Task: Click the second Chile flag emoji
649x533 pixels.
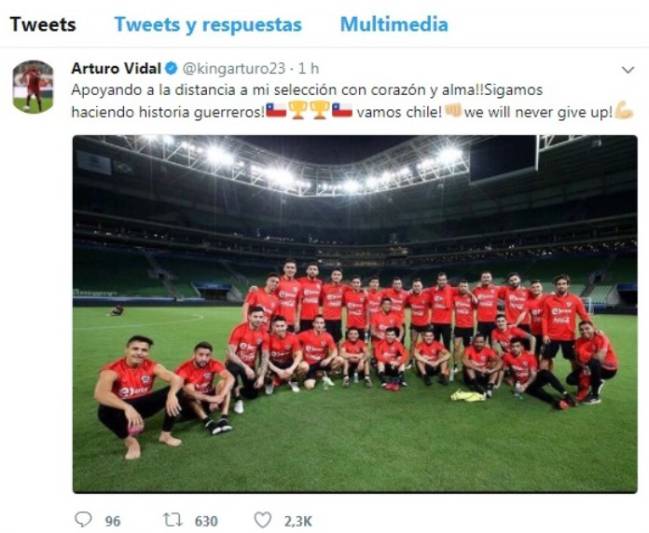Action: 342,110
